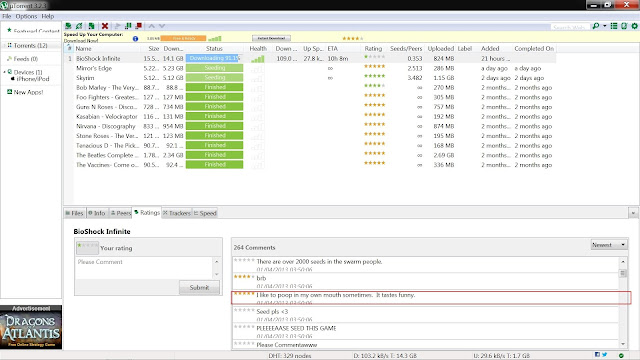Click the Add Torrent toolbar icon
The image size is (640, 360).
[68, 26]
